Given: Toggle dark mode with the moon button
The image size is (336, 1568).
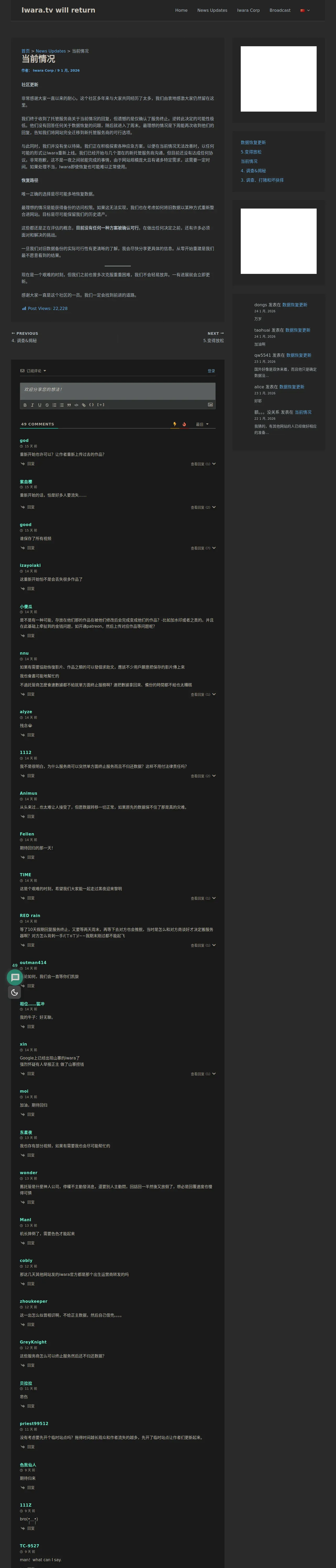Looking at the screenshot, I should click(15, 993).
